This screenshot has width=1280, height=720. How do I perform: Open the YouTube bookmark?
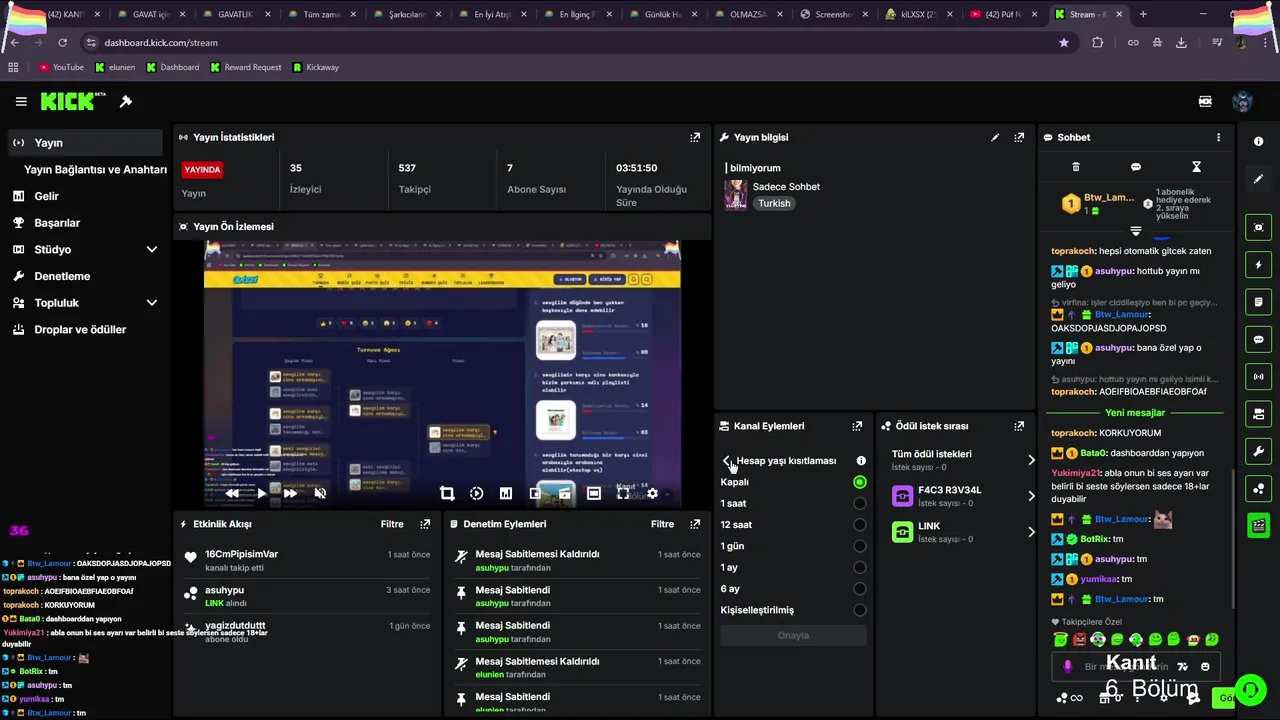pyautogui.click(x=61, y=67)
